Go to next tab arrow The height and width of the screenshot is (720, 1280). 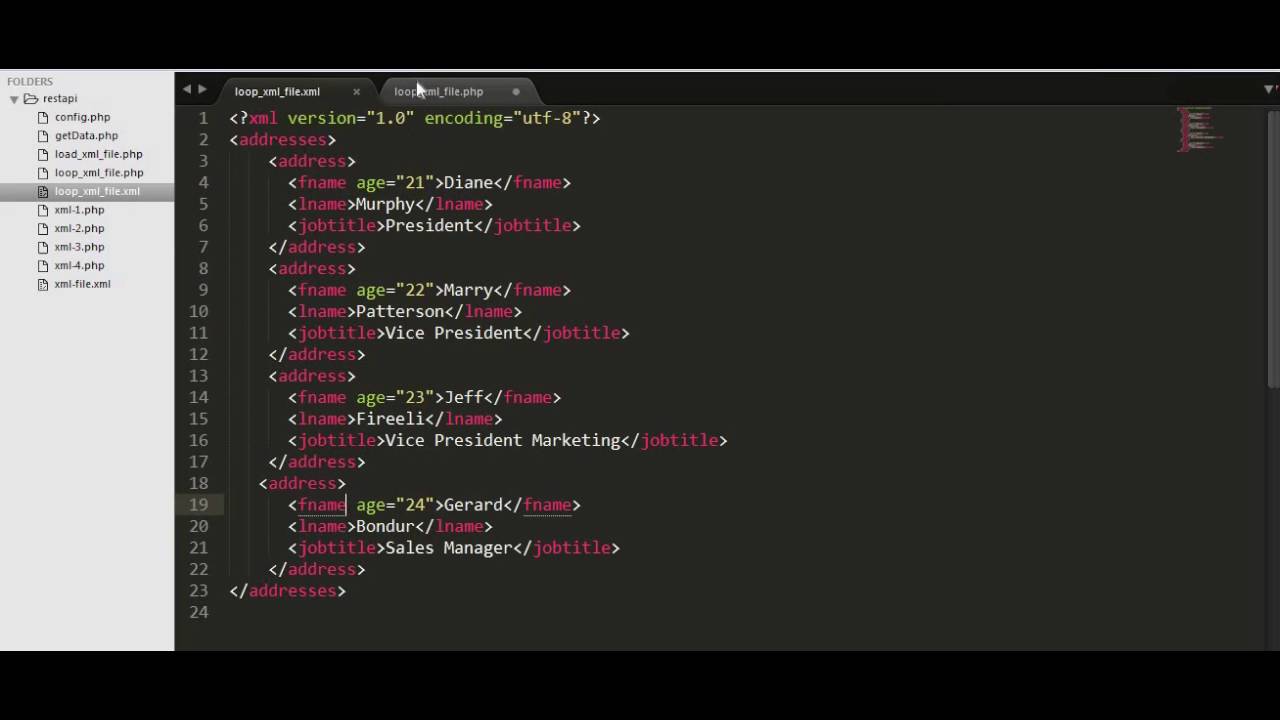[x=202, y=90]
